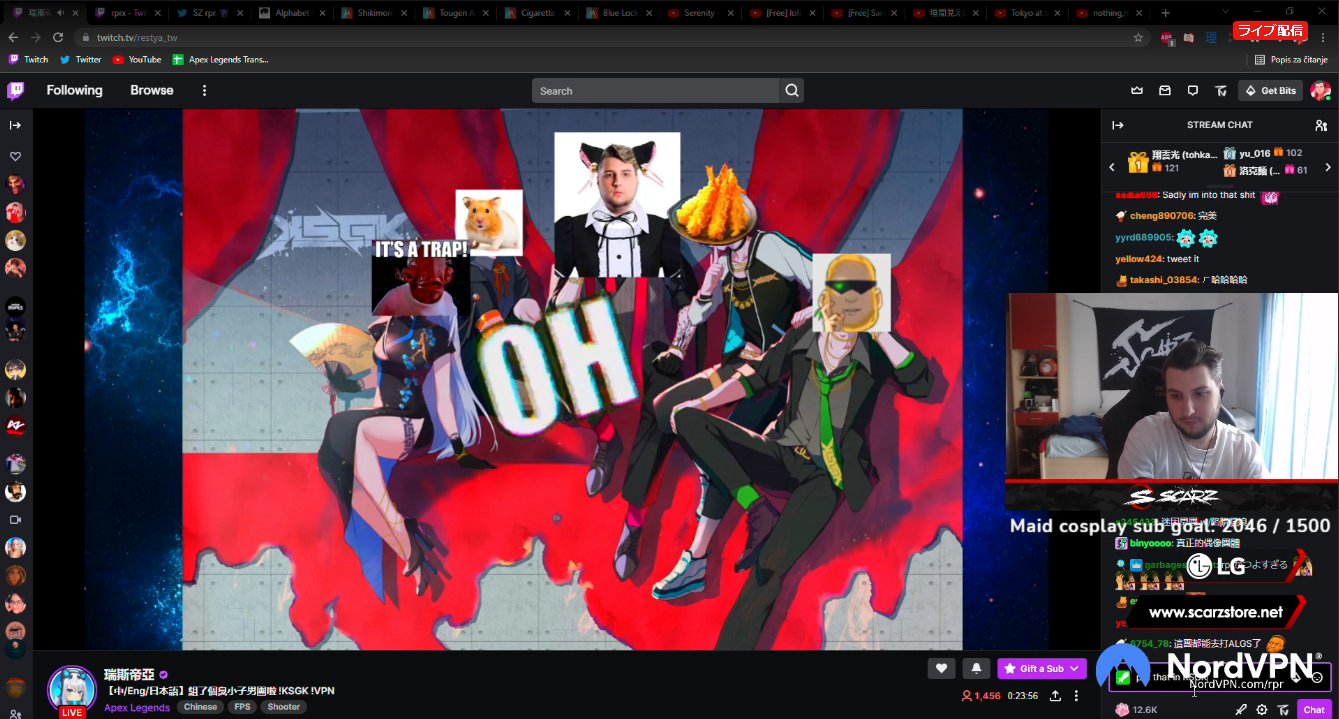1339x719 pixels.
Task: Collapse the stream chat panel
Action: click(x=1118, y=125)
